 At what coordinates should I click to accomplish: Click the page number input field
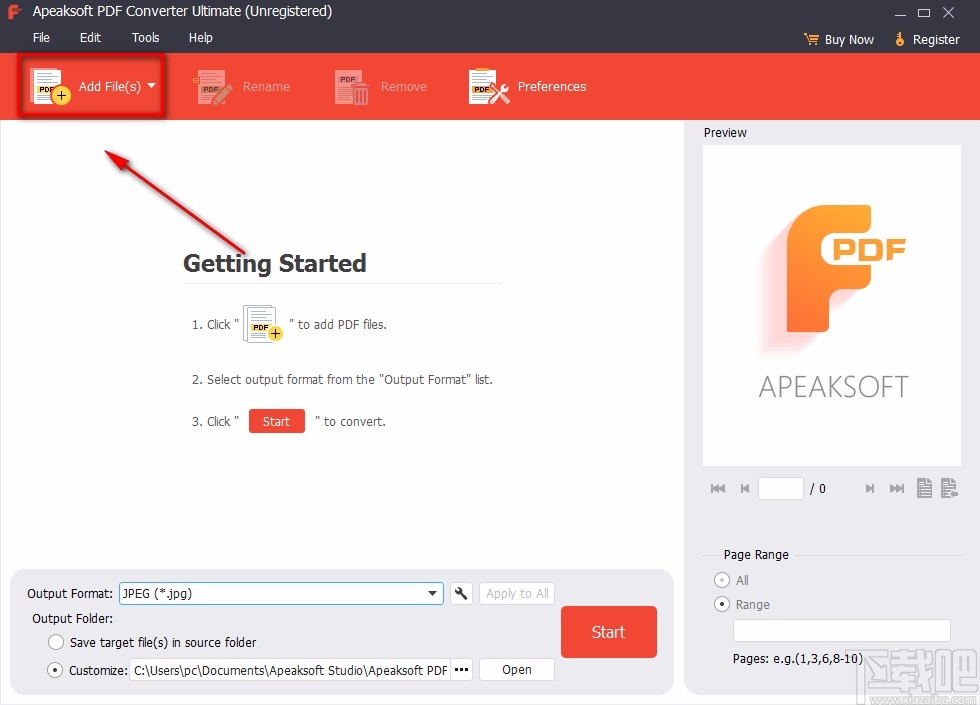(x=781, y=488)
